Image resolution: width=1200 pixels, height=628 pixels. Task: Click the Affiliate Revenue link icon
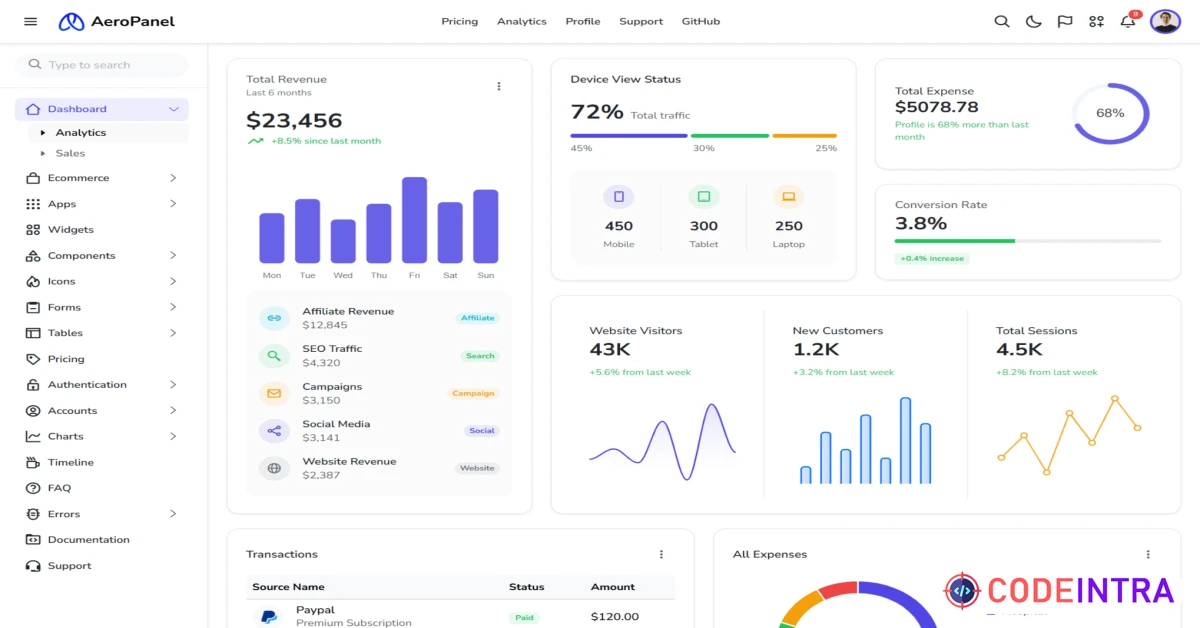coord(274,318)
